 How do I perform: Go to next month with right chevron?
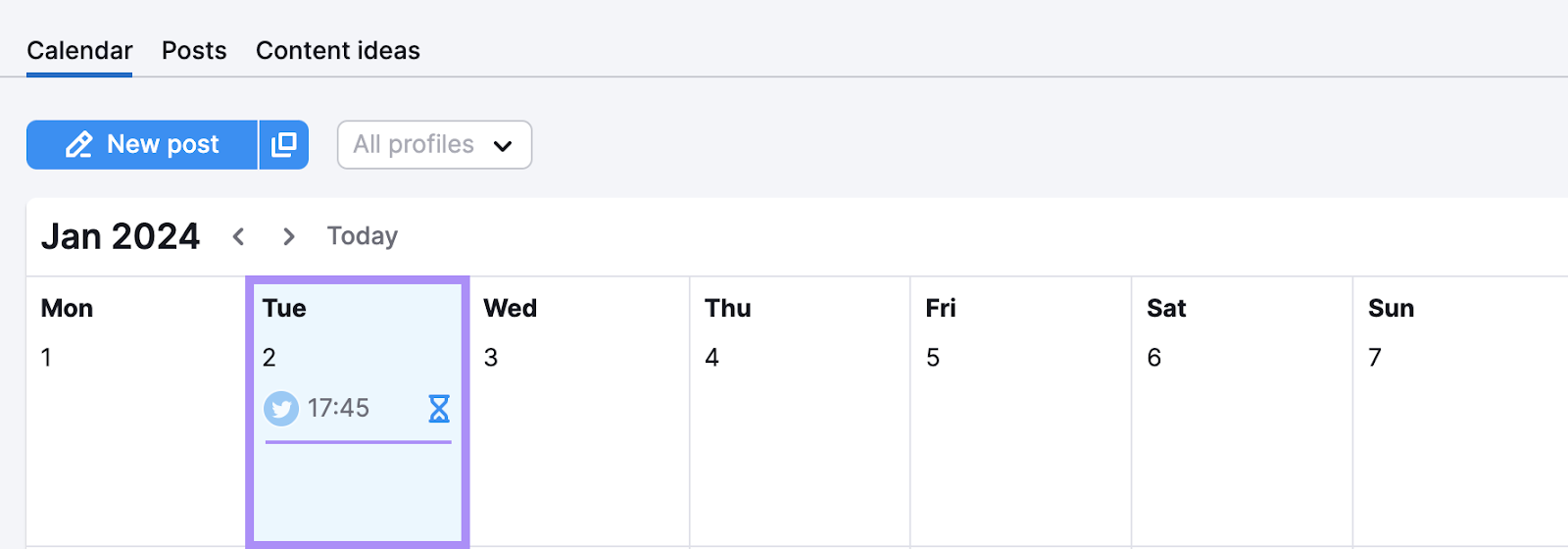288,236
